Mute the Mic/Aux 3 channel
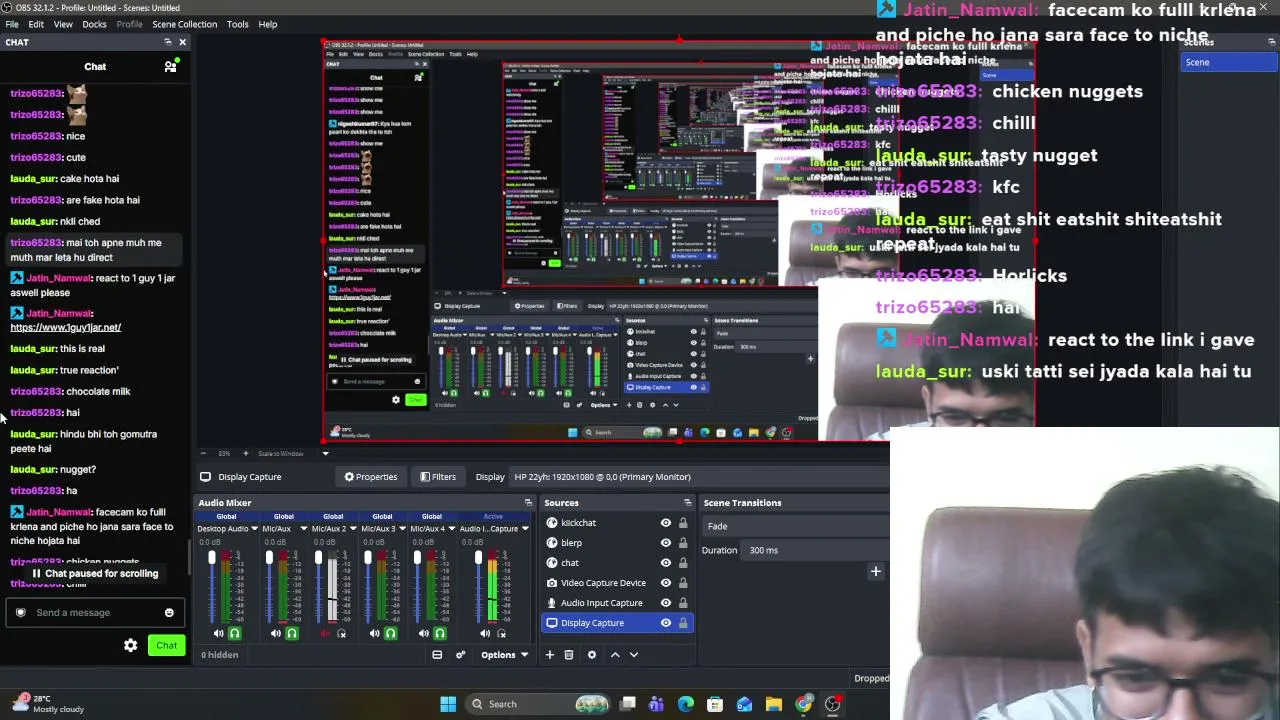 [374, 633]
